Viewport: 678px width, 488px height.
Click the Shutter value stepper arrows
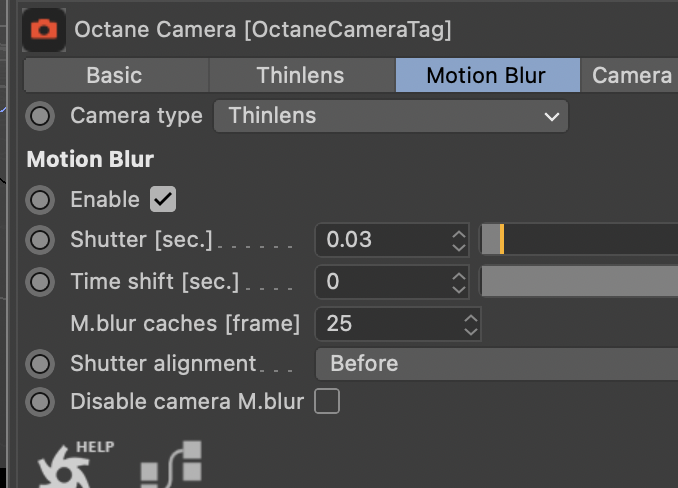point(459,240)
